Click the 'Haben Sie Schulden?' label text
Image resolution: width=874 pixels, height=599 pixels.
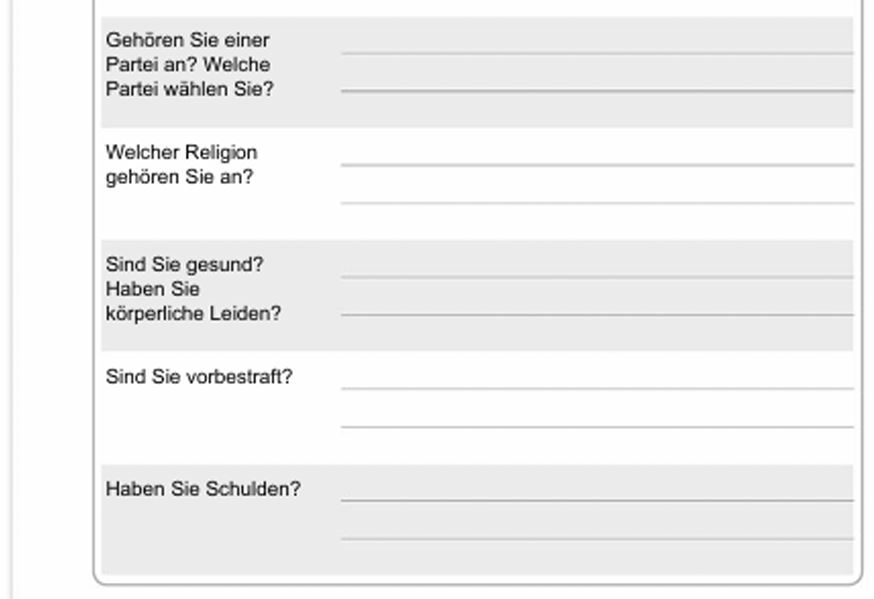(x=203, y=489)
